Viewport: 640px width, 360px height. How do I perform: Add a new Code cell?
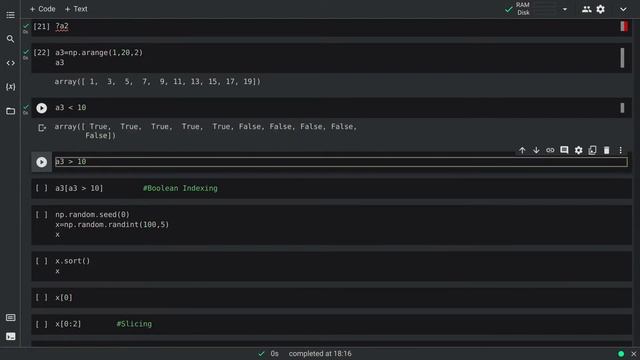click(x=42, y=9)
